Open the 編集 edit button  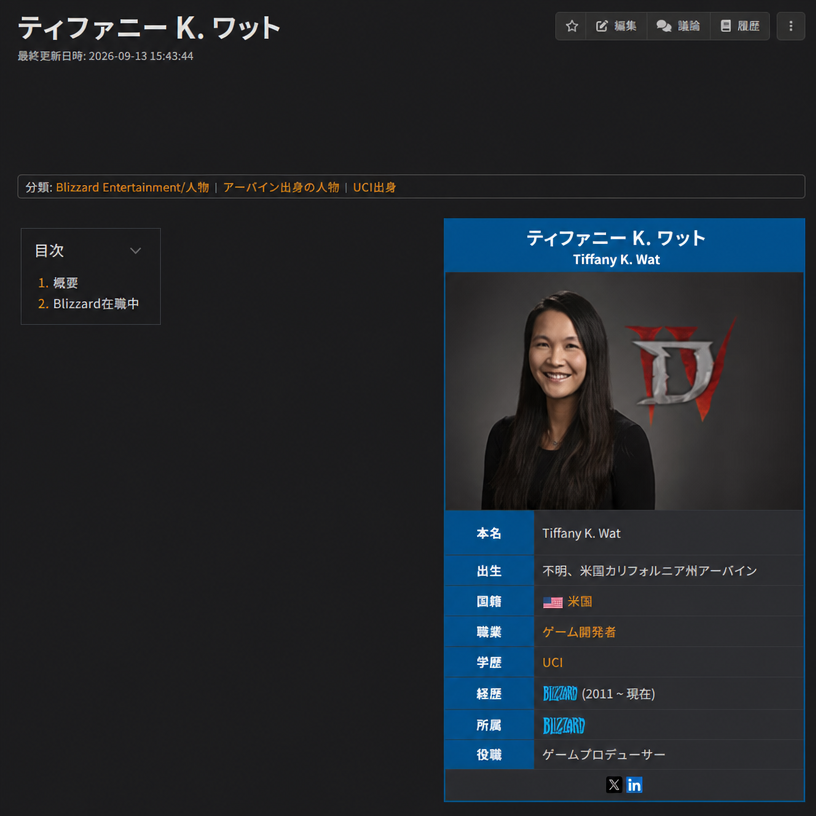pos(616,26)
